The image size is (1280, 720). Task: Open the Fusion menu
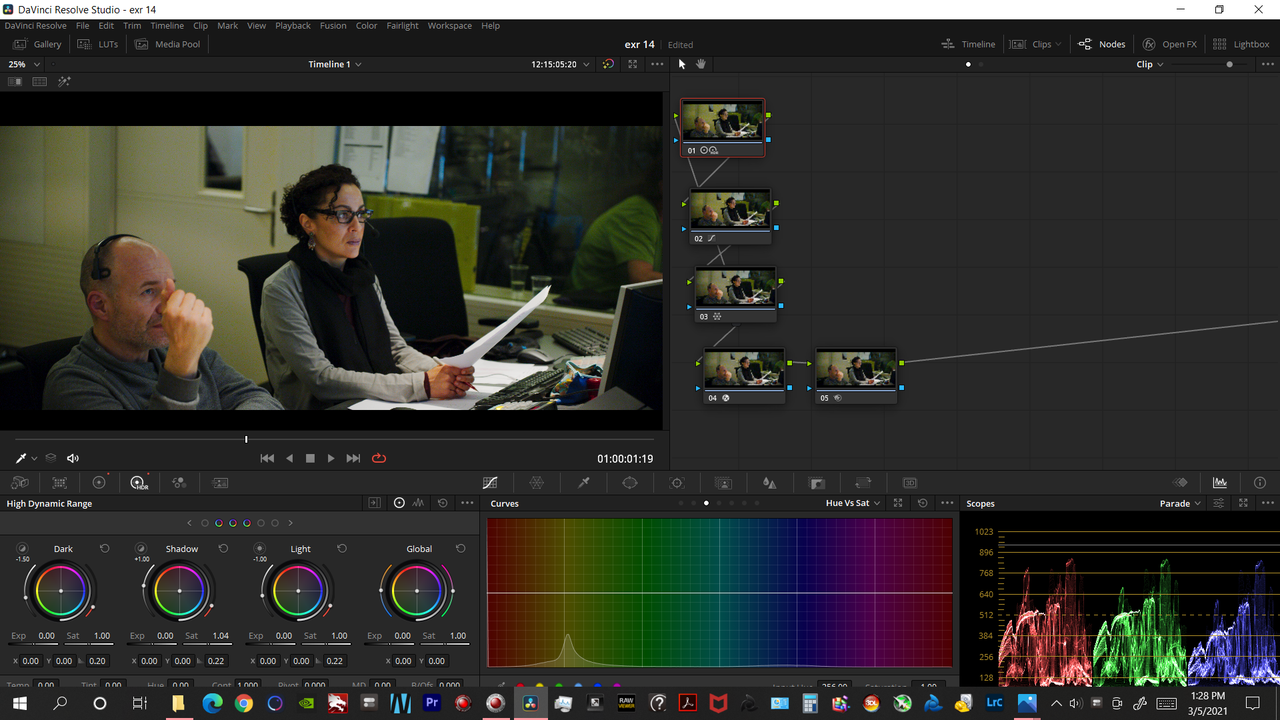point(333,25)
